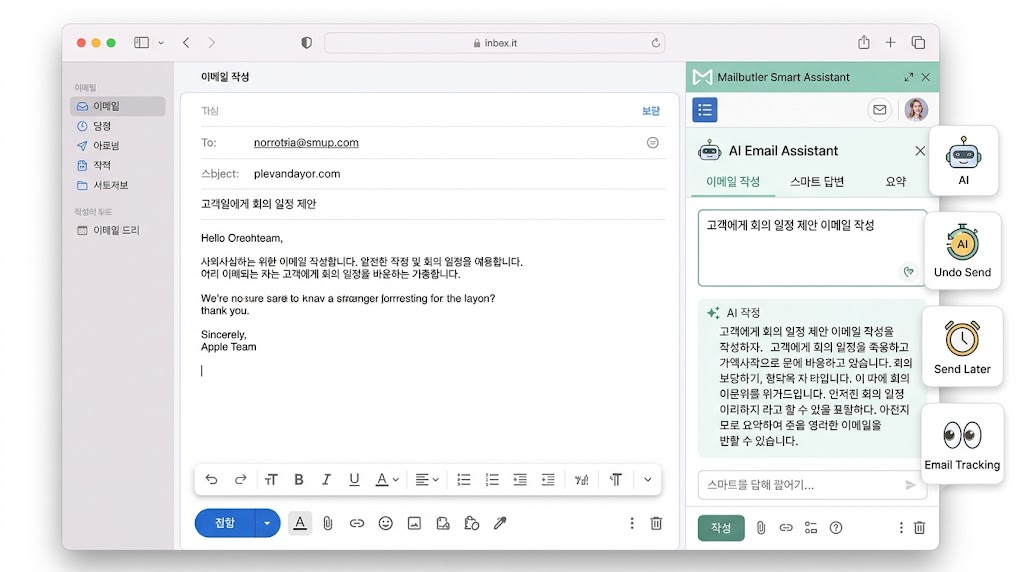Click the browser share icon
The image size is (1024, 572).
pos(863,42)
